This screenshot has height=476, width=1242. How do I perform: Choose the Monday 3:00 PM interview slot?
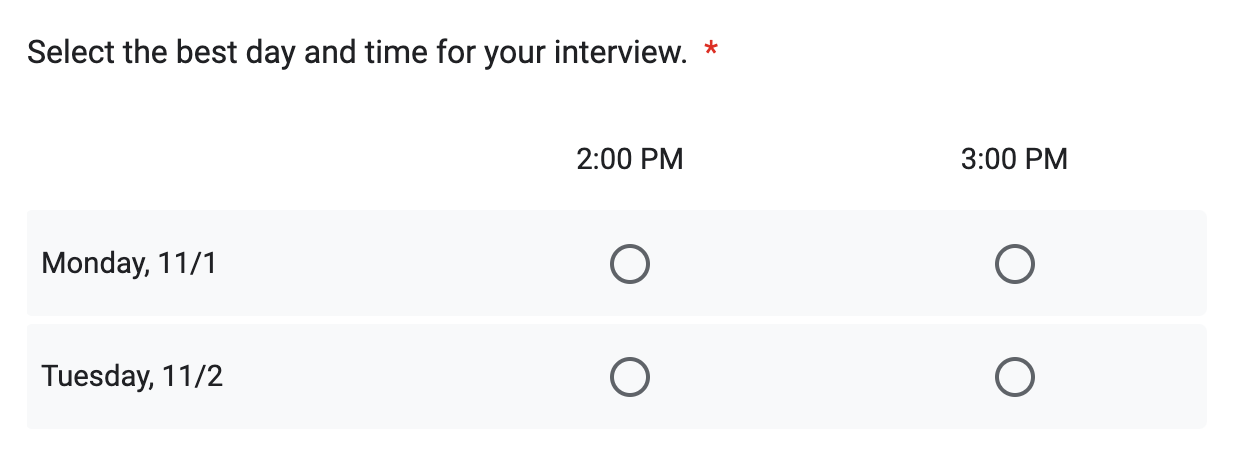(x=1015, y=265)
